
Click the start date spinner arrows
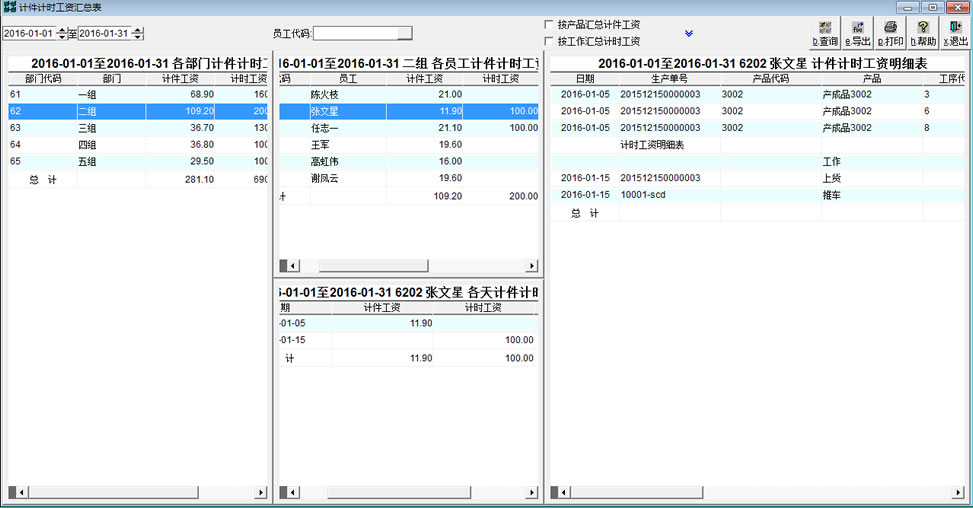coord(62,33)
